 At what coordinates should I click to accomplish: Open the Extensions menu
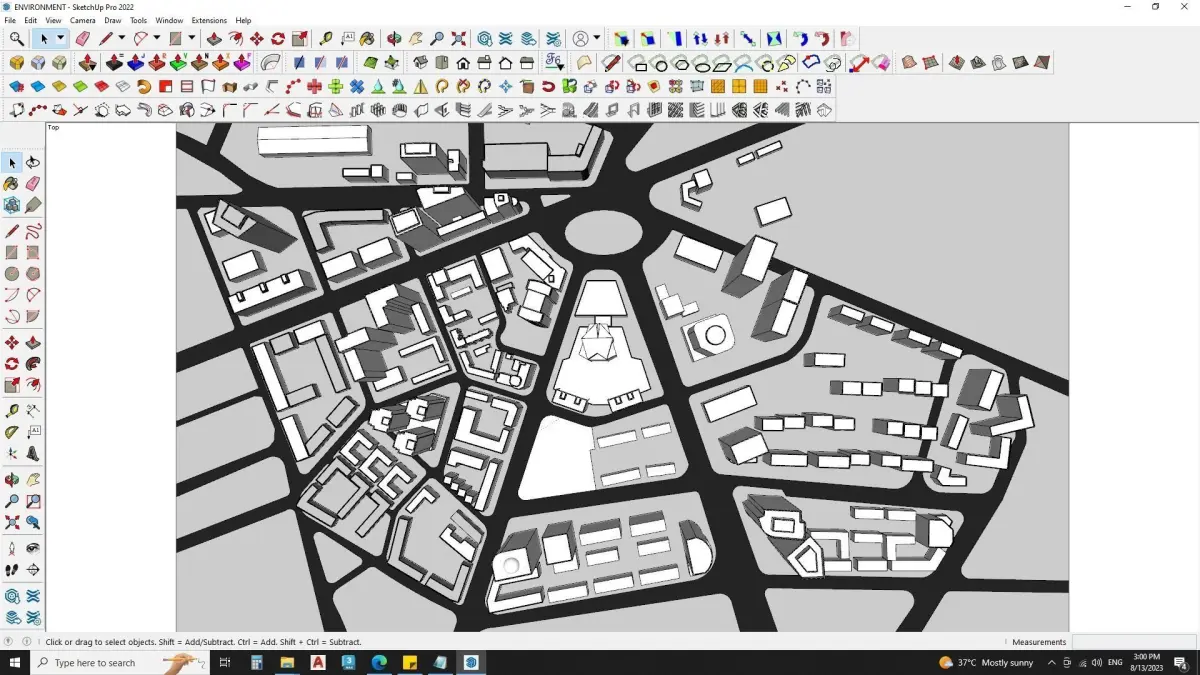pos(209,20)
